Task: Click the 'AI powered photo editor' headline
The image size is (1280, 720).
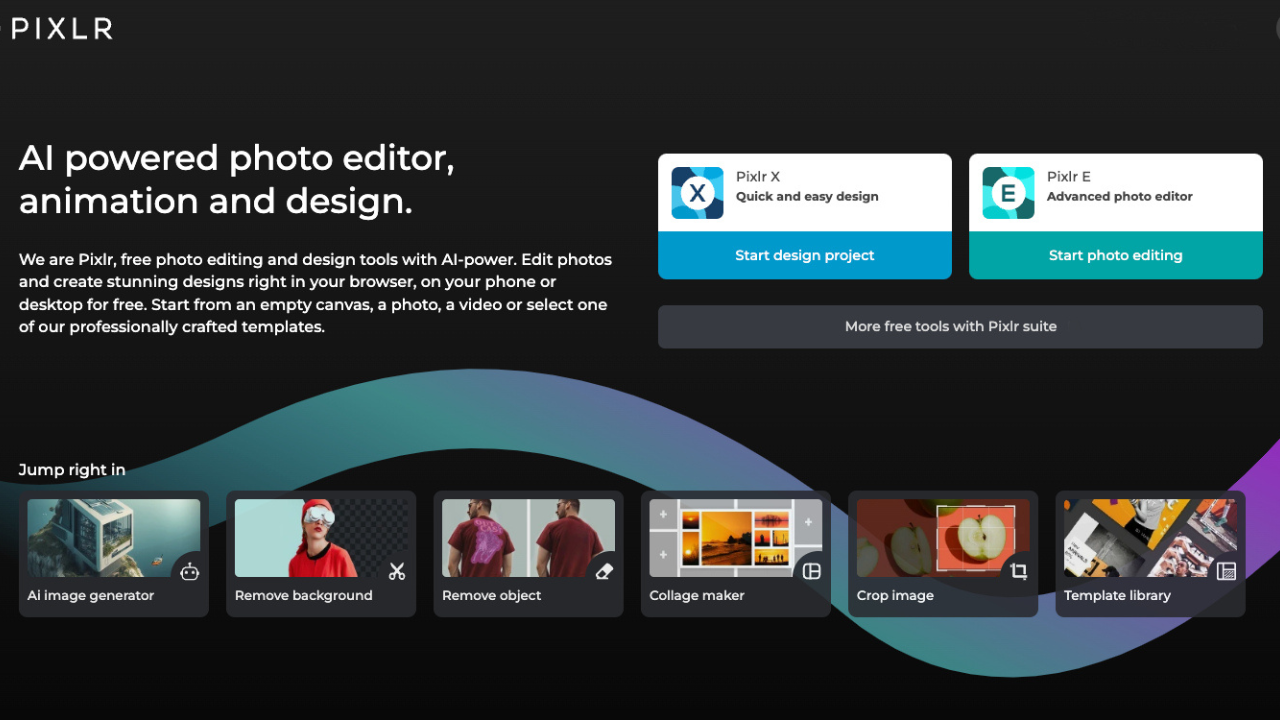Action: (x=237, y=180)
